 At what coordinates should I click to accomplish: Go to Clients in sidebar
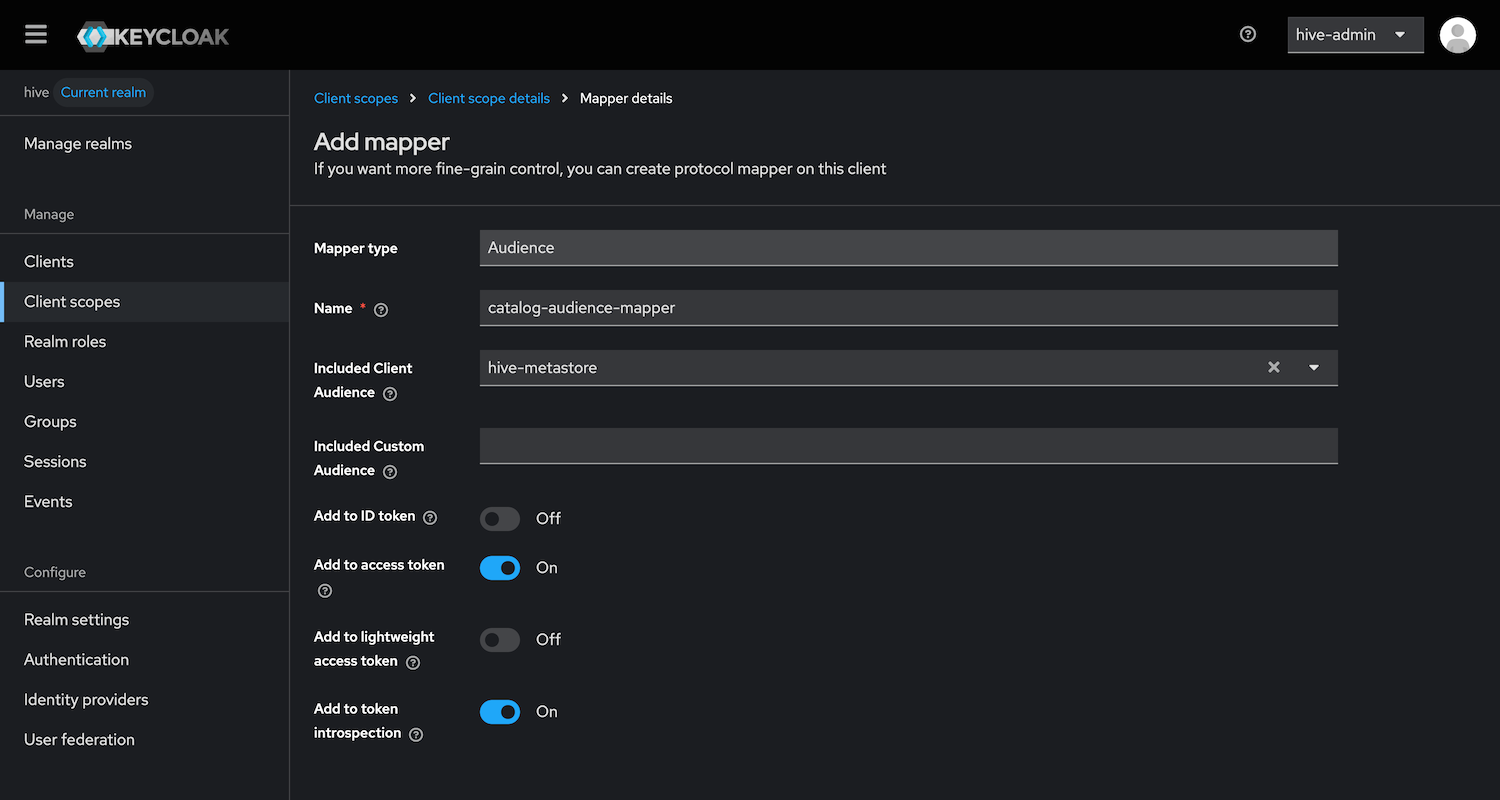click(49, 262)
